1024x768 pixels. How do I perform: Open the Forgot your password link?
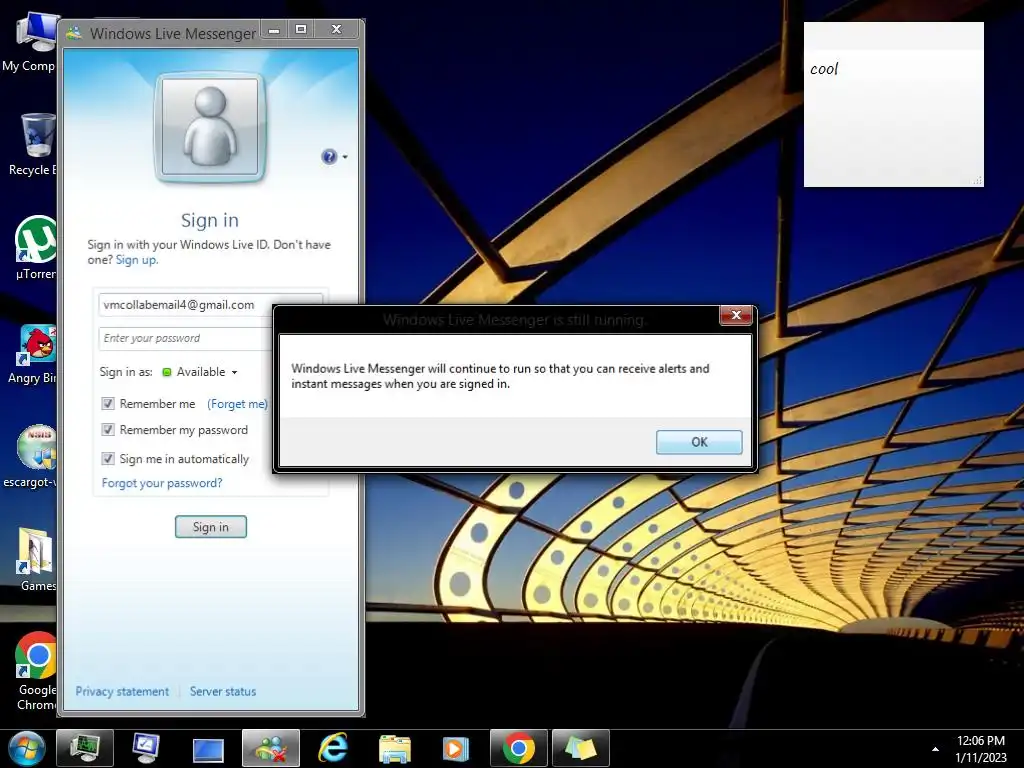162,483
